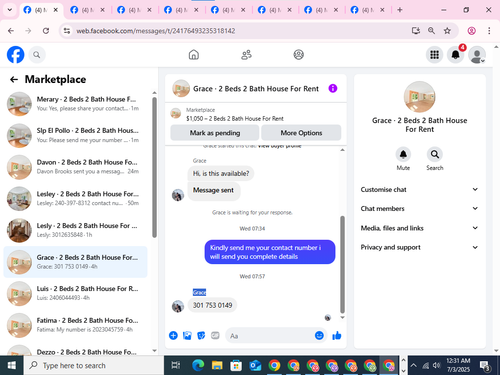Attach a photo in the composer
The height and width of the screenshot is (375, 500).
pyautogui.click(x=187, y=335)
